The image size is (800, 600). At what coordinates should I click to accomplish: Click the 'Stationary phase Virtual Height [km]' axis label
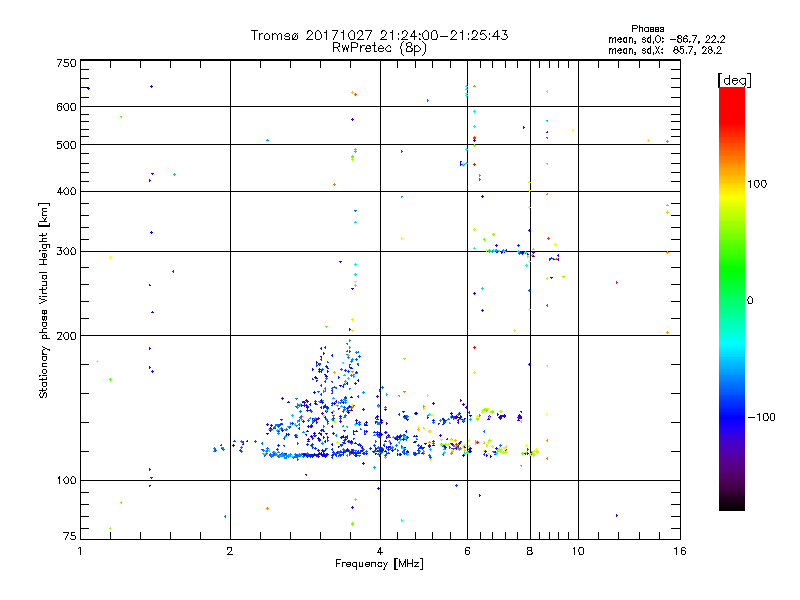[43, 300]
